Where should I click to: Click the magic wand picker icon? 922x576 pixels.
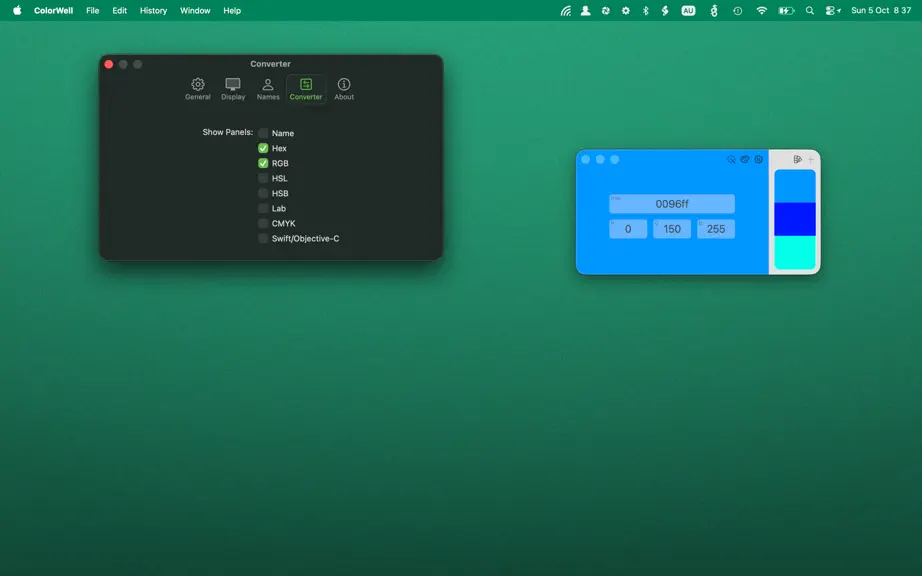point(731,159)
